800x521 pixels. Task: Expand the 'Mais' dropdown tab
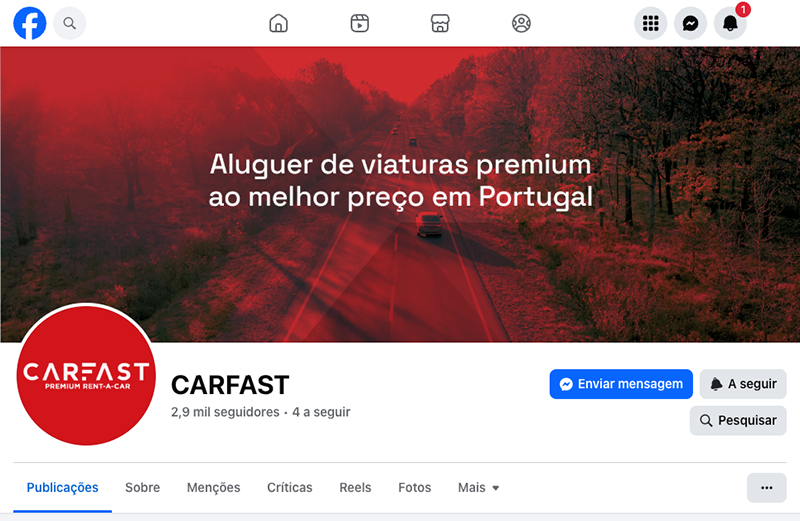tap(478, 488)
